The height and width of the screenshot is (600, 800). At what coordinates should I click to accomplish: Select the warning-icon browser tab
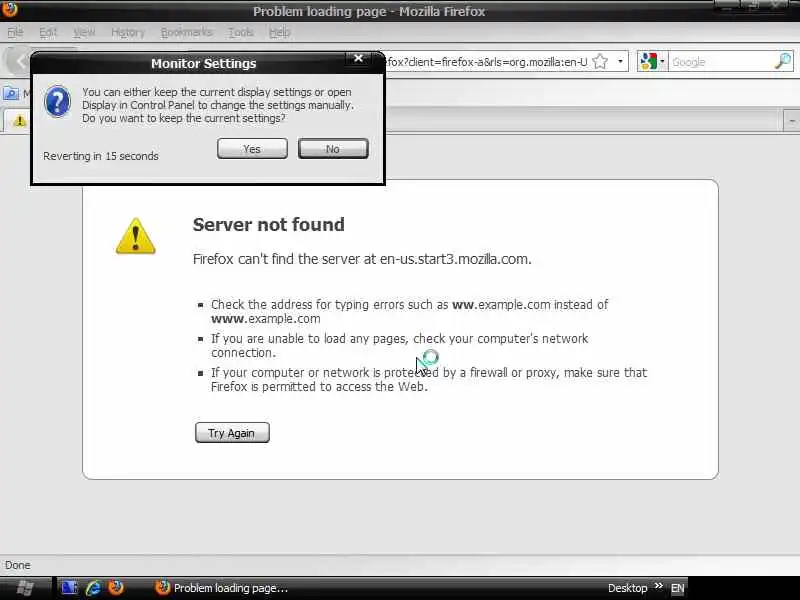(19, 121)
